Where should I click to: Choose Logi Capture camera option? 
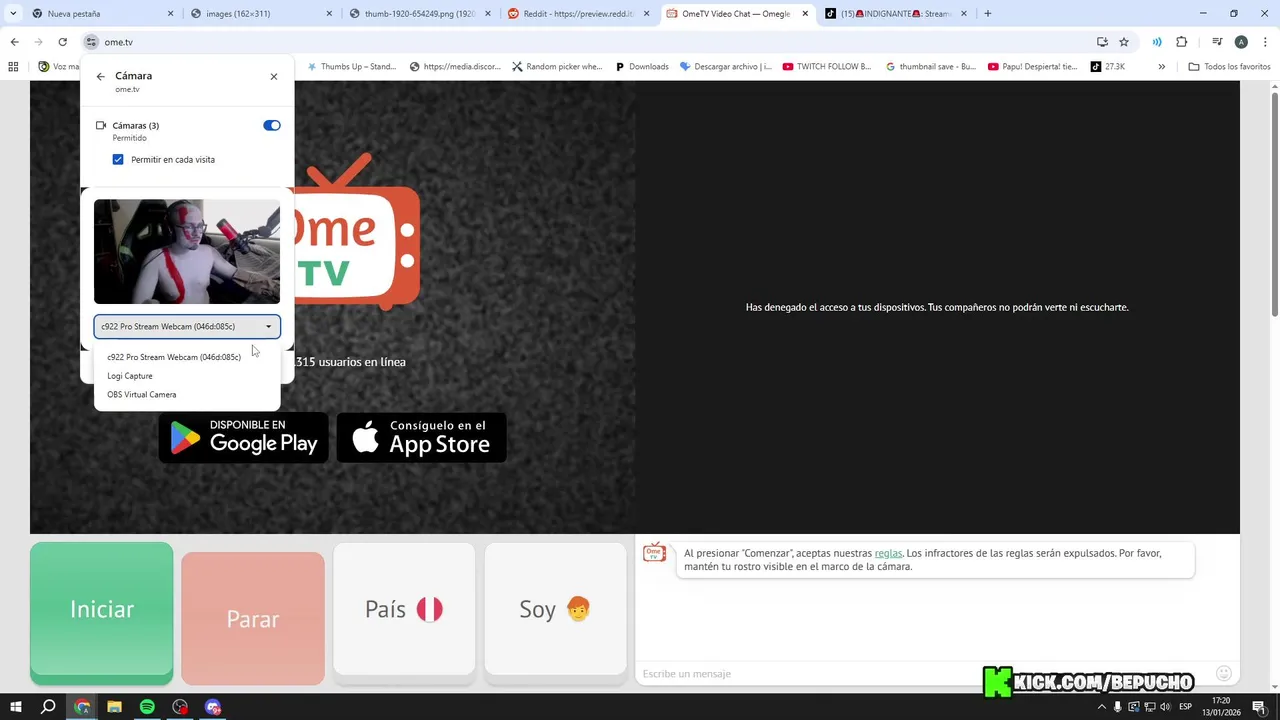(x=130, y=376)
